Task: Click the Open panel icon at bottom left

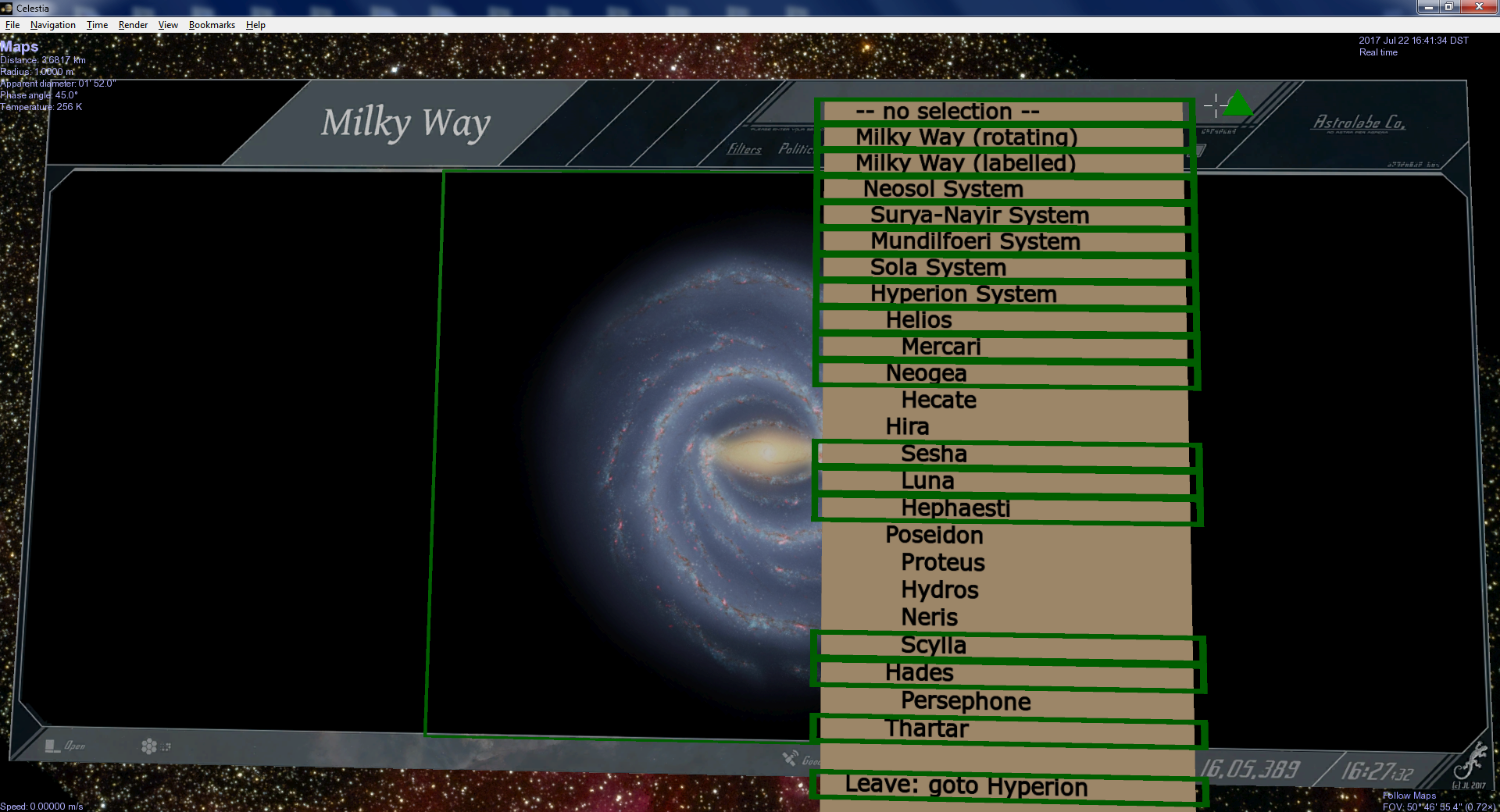Action: pos(52,746)
